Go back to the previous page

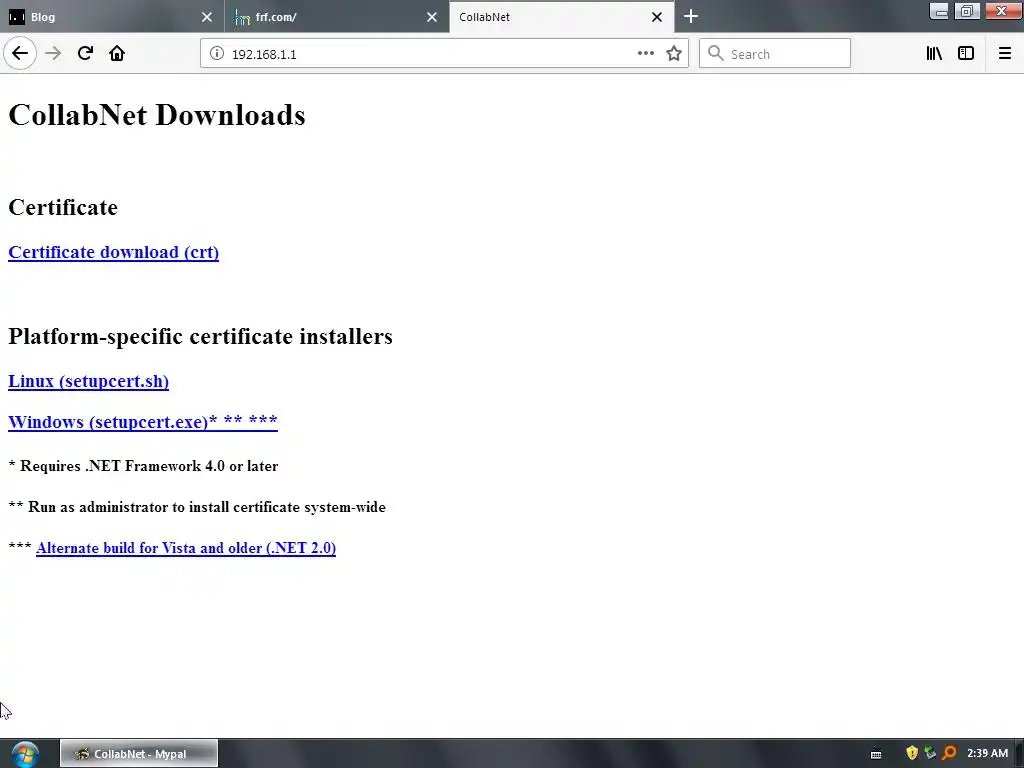point(20,54)
